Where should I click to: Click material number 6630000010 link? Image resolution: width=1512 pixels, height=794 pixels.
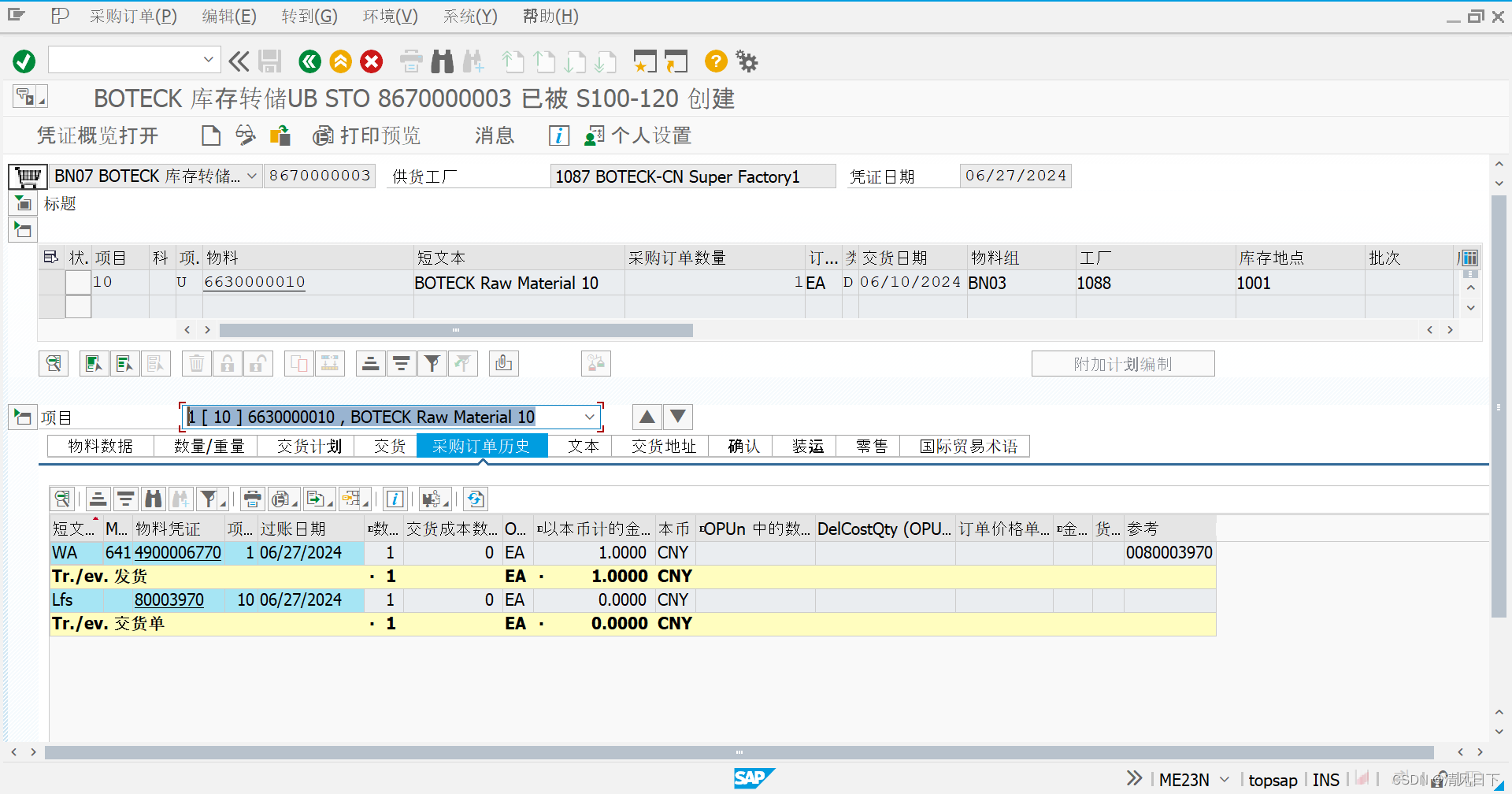(x=254, y=282)
